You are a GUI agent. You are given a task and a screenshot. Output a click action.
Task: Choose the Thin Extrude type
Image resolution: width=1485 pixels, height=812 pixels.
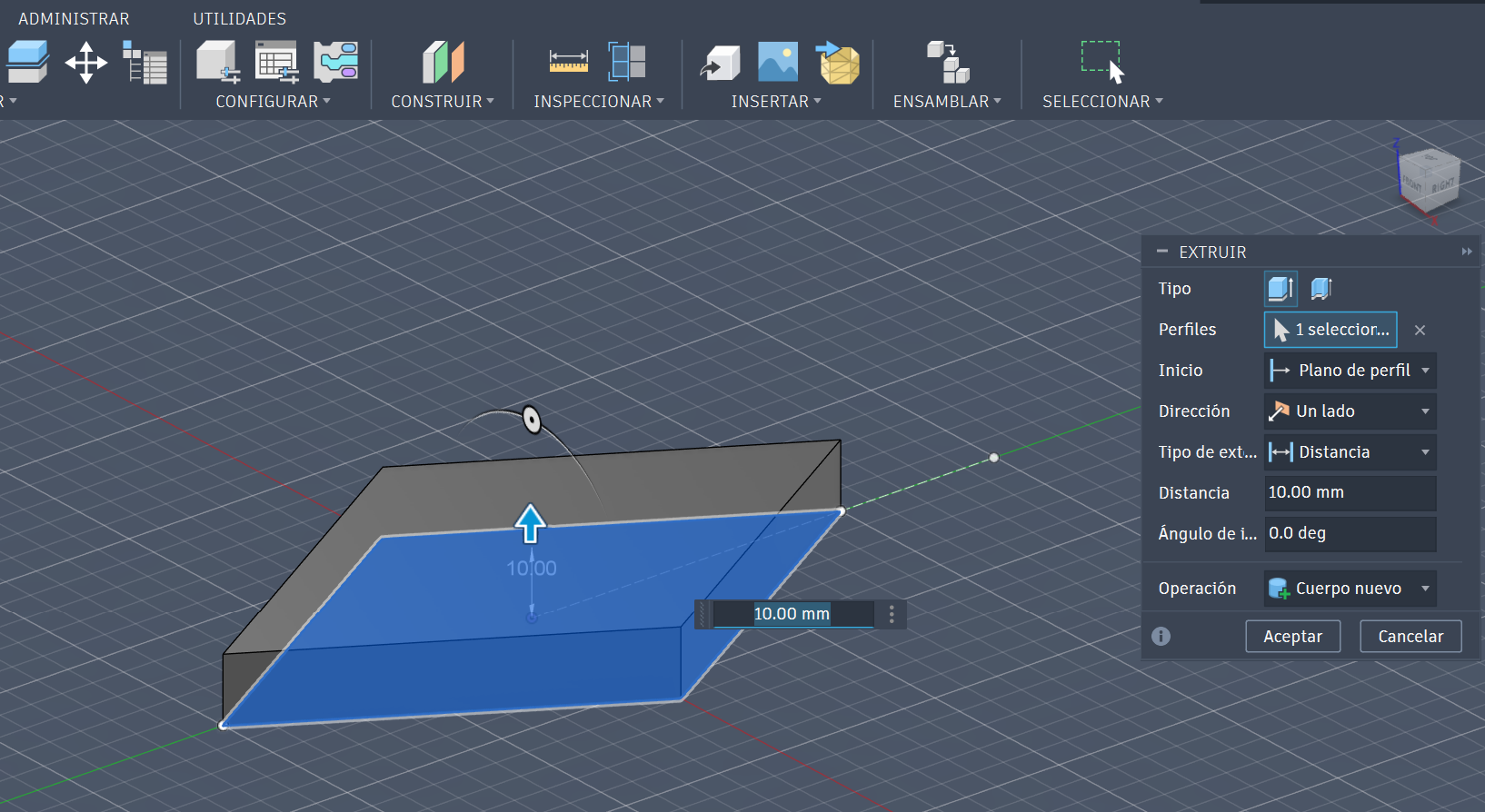tap(1321, 289)
